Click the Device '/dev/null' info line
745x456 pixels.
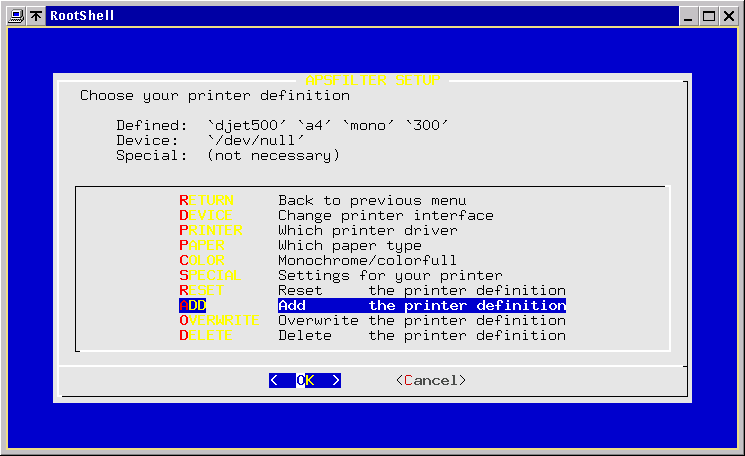click(210, 141)
